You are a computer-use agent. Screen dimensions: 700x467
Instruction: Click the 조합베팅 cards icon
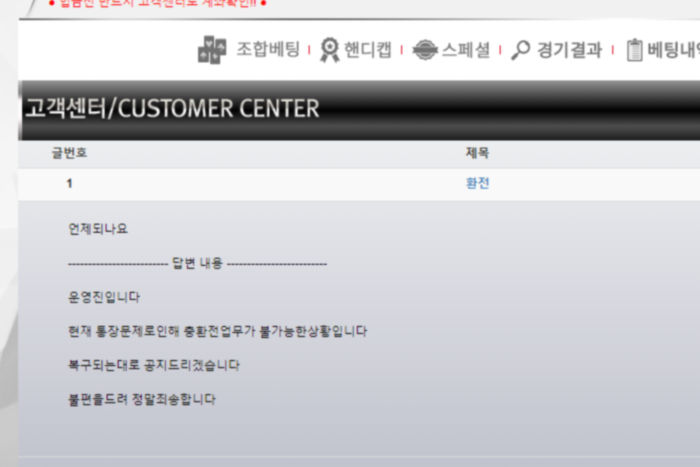[212, 50]
